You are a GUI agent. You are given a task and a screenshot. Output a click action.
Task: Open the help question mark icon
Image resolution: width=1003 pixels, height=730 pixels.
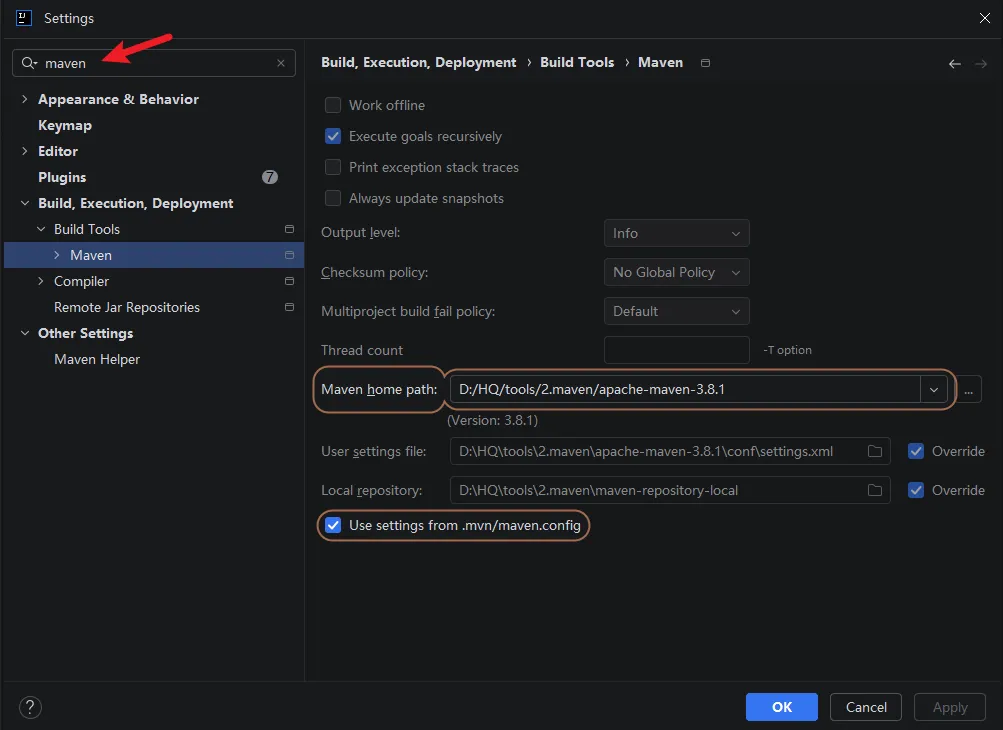click(x=31, y=707)
